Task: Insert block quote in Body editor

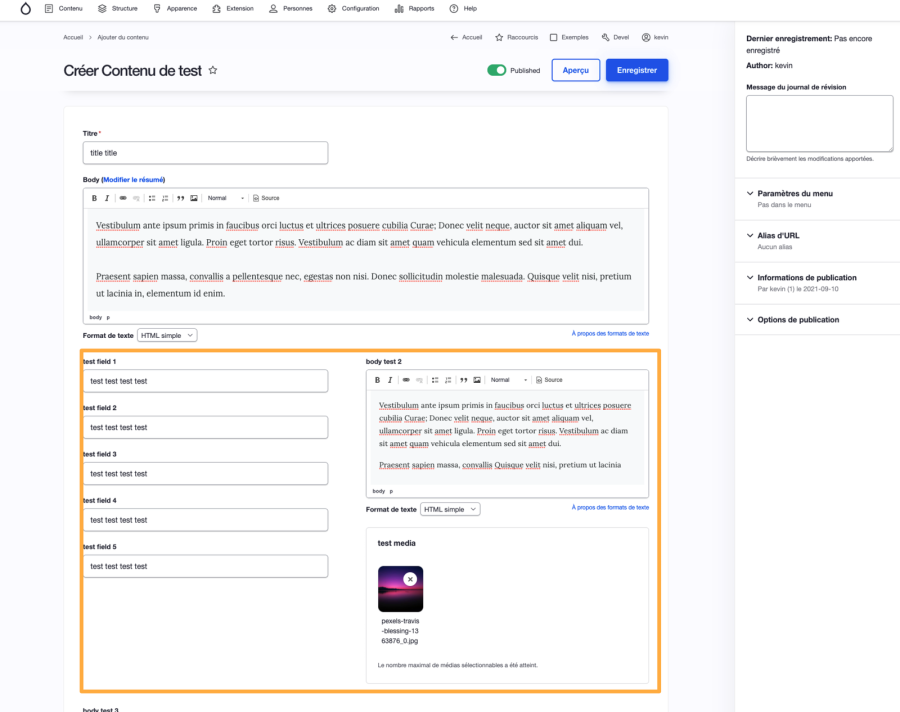Action: (181, 198)
